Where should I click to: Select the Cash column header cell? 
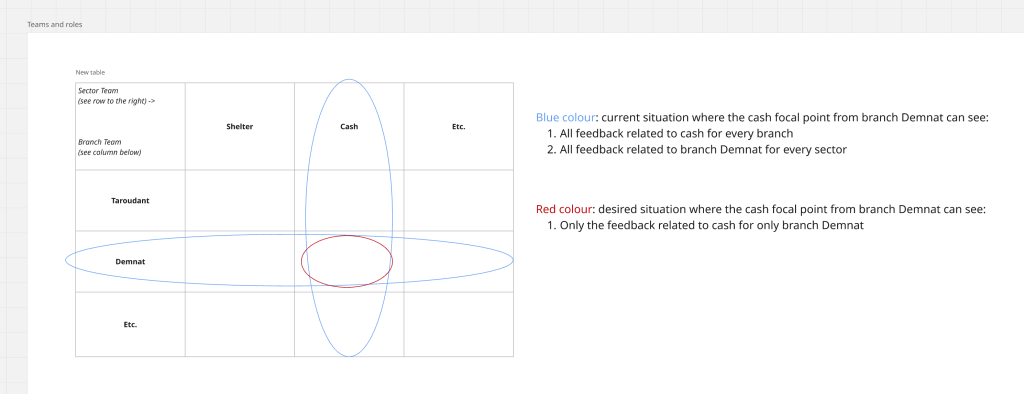(x=349, y=127)
